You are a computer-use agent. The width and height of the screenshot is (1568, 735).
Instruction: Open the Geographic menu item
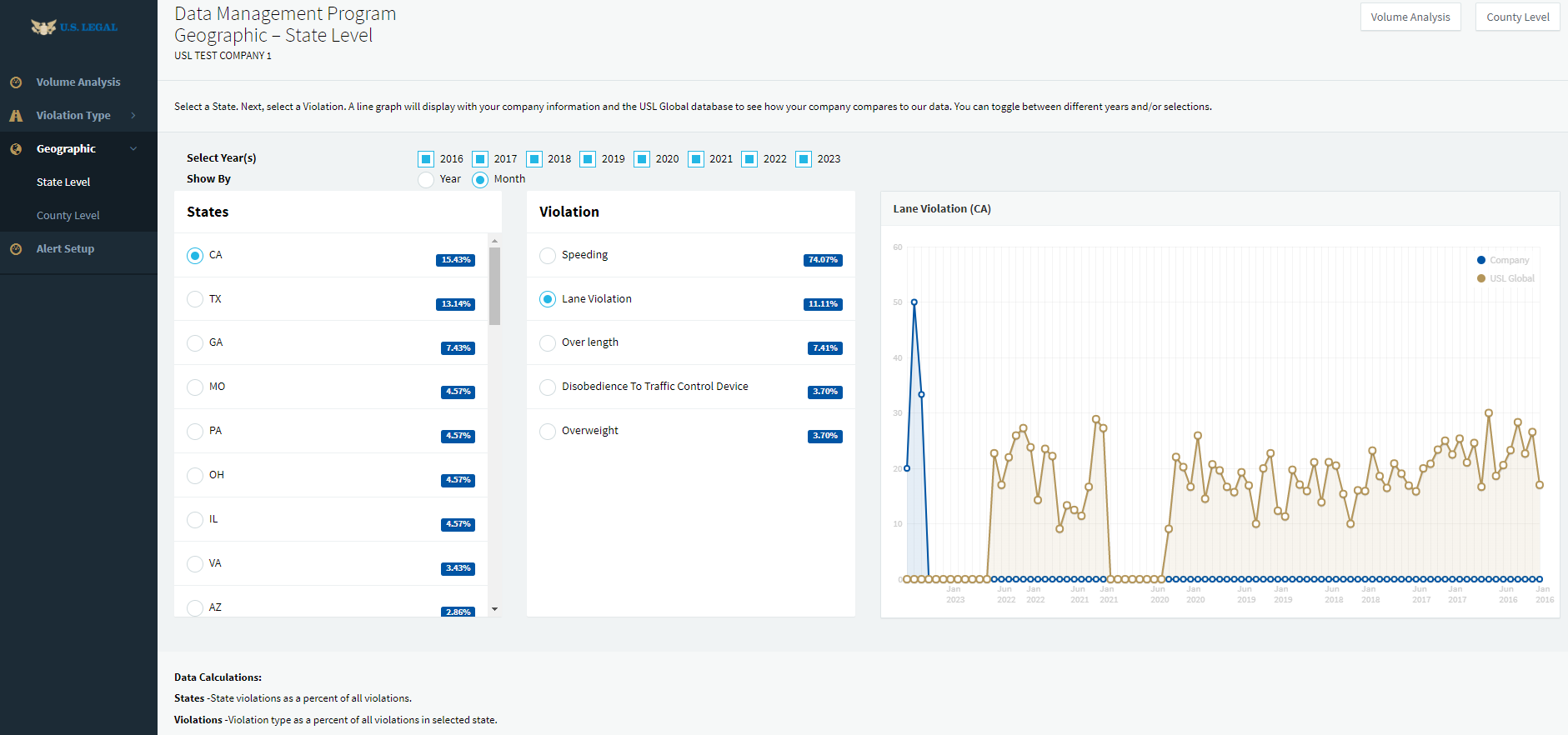click(x=78, y=148)
